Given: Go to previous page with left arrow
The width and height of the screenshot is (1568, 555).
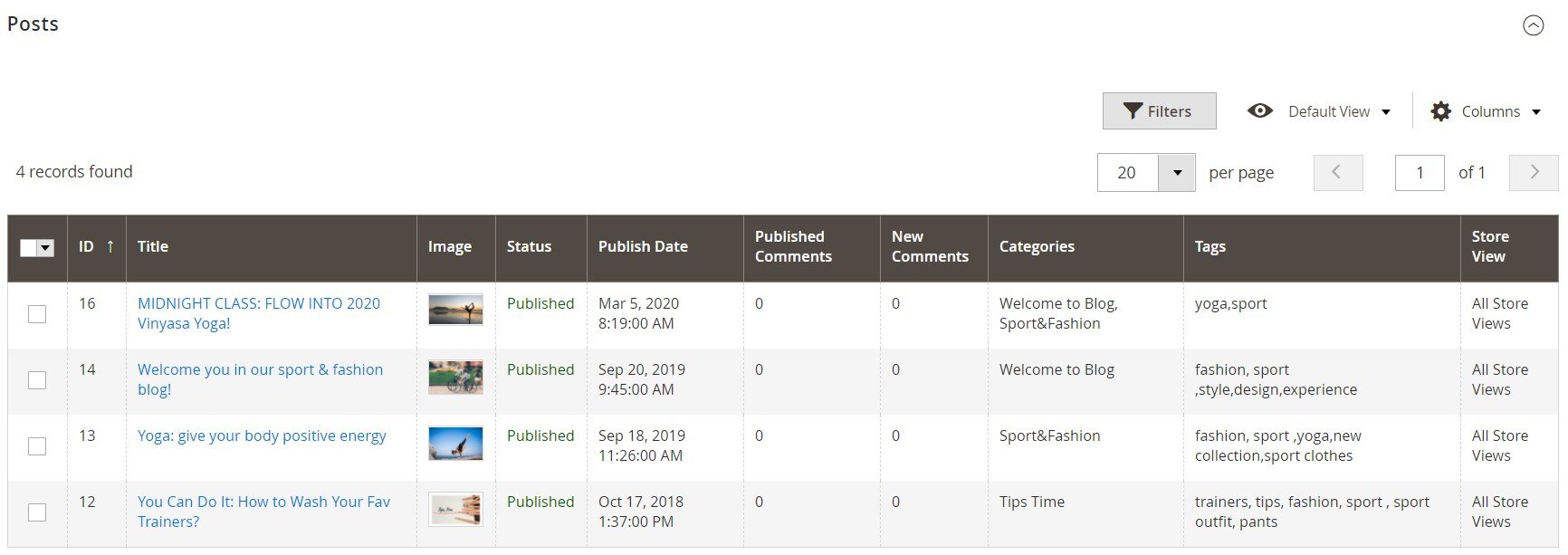Looking at the screenshot, I should [x=1338, y=172].
